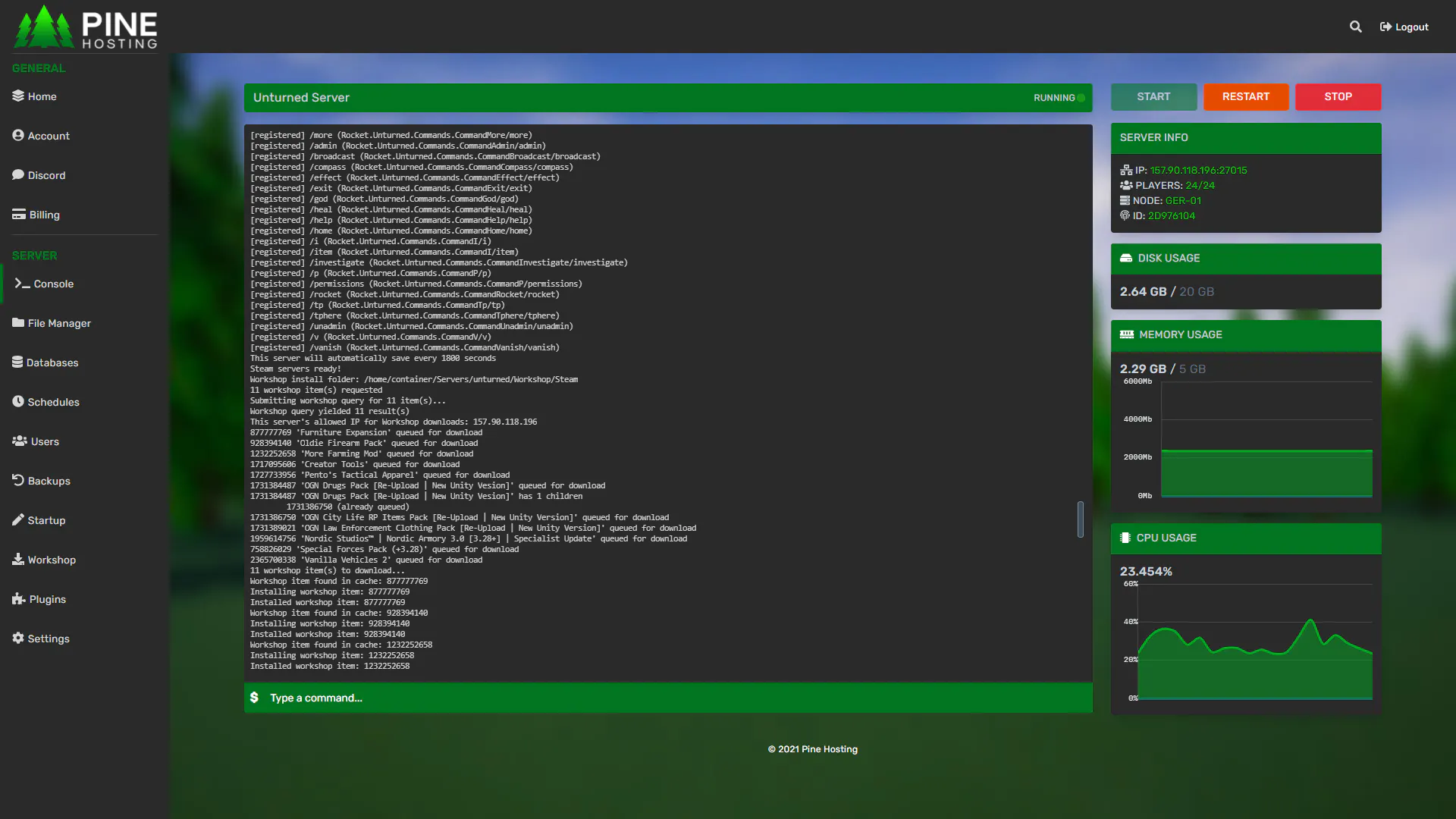Click the Memory Usage chip icon
Viewport: 1456px width, 819px height.
coord(1127,334)
